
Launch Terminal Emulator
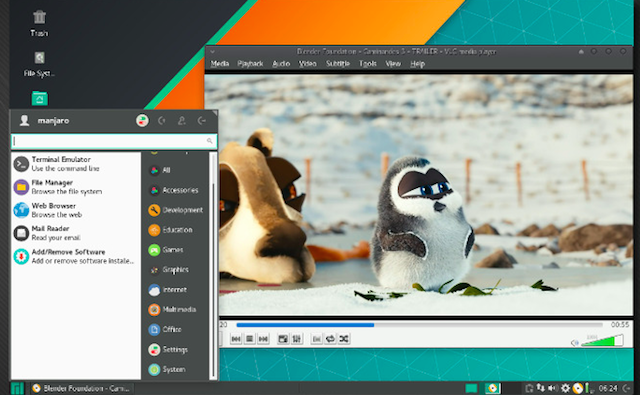(76, 164)
